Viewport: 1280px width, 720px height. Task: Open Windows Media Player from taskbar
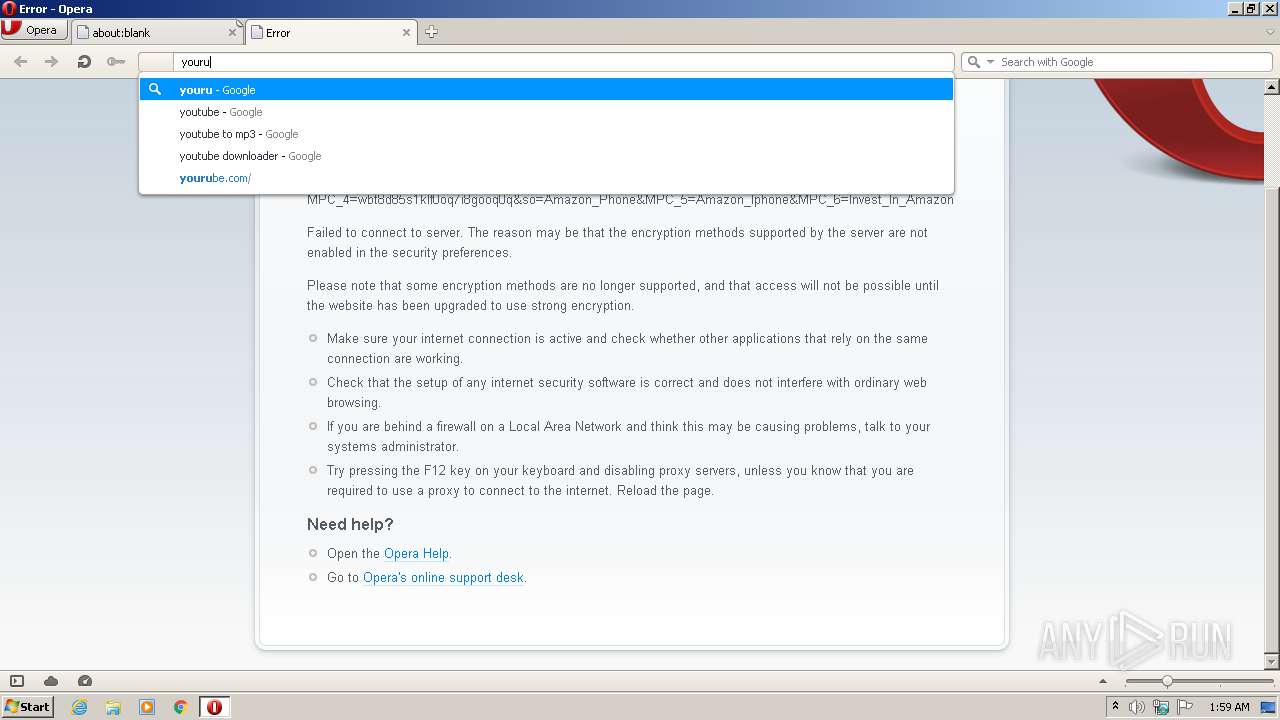click(147, 707)
